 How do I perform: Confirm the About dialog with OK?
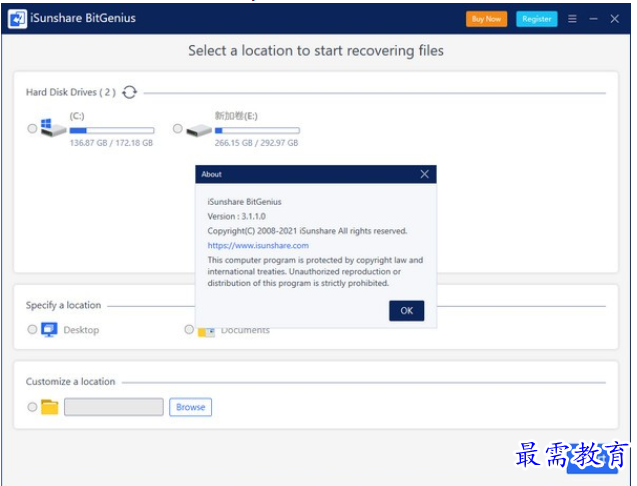[x=407, y=311]
